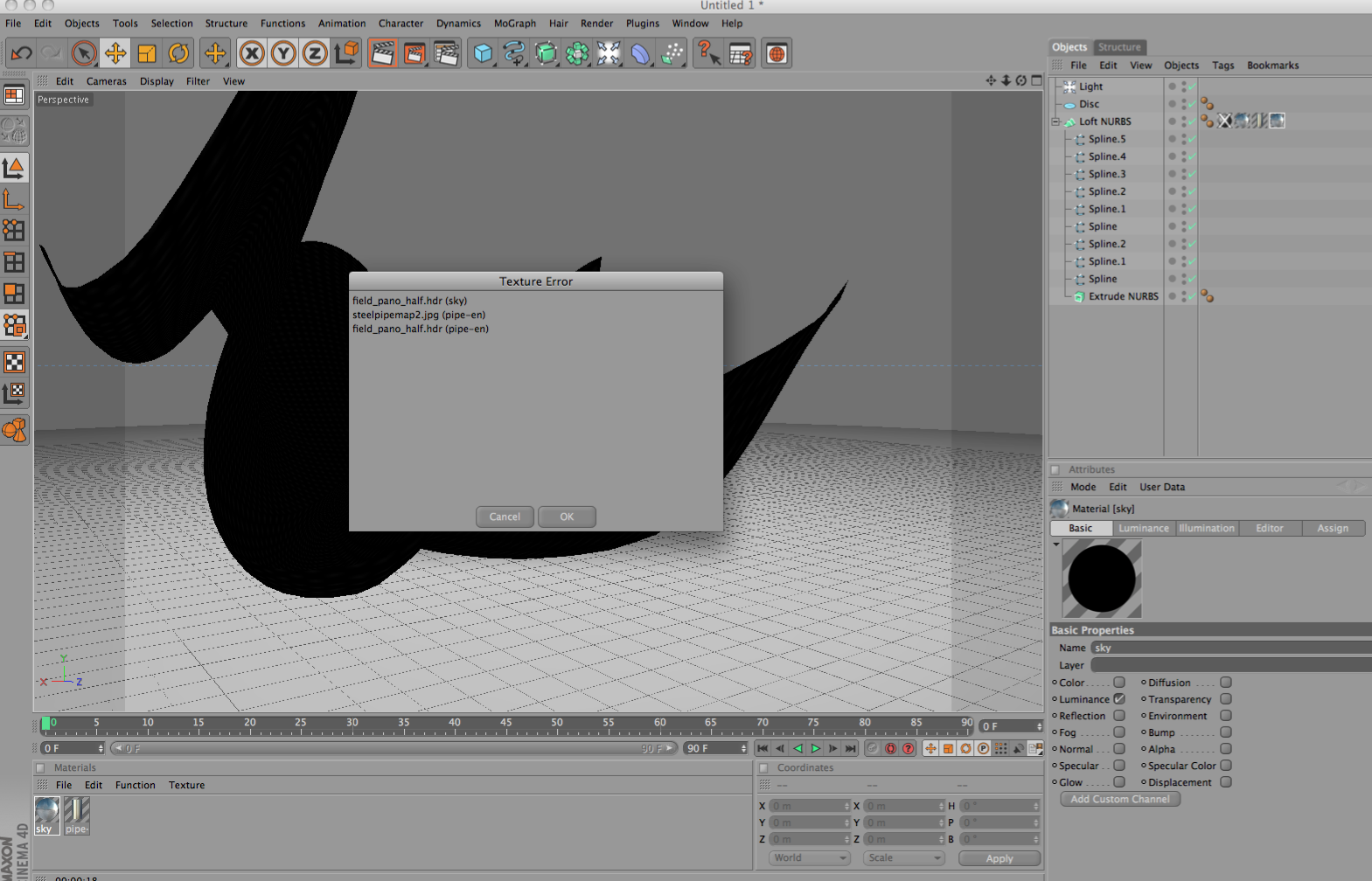Switch to Polygons mode
1372x881 pixels.
point(14,294)
